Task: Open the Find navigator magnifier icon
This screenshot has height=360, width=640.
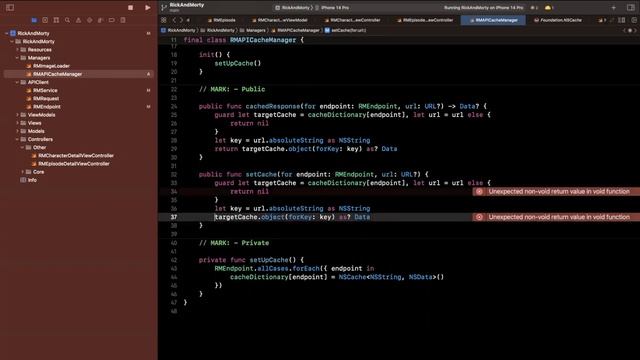Action: [67, 20]
